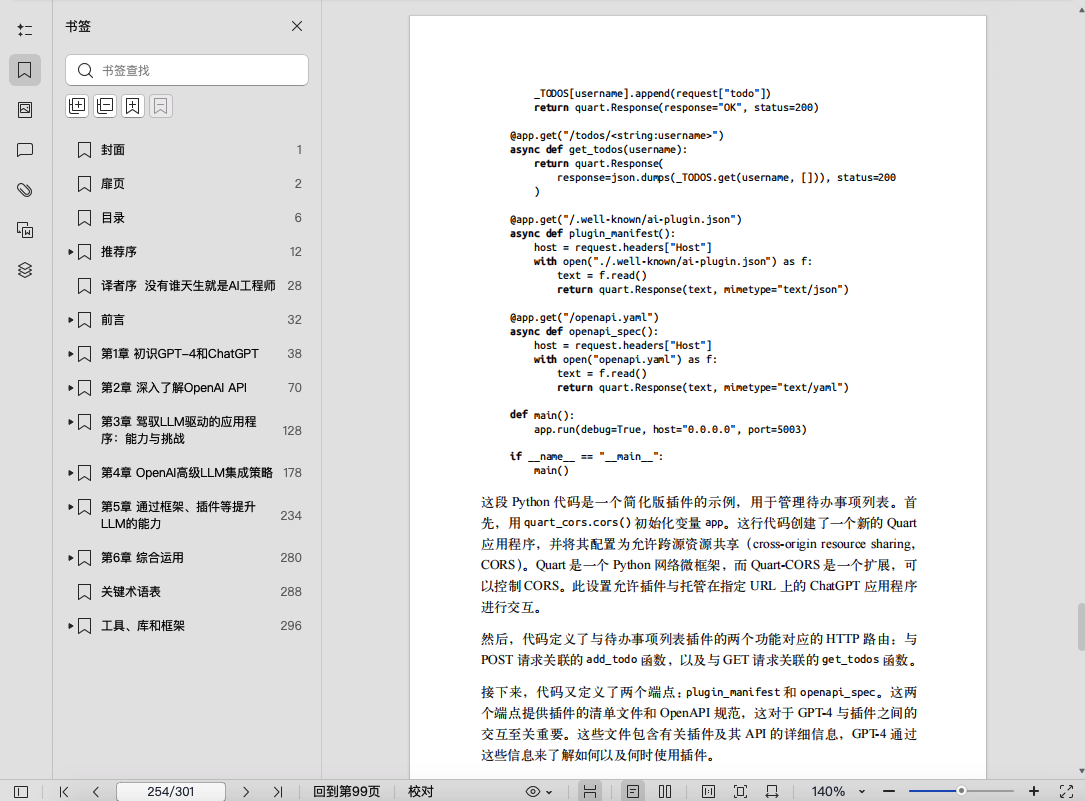Open the comments panel icon in sidebar

25,150
